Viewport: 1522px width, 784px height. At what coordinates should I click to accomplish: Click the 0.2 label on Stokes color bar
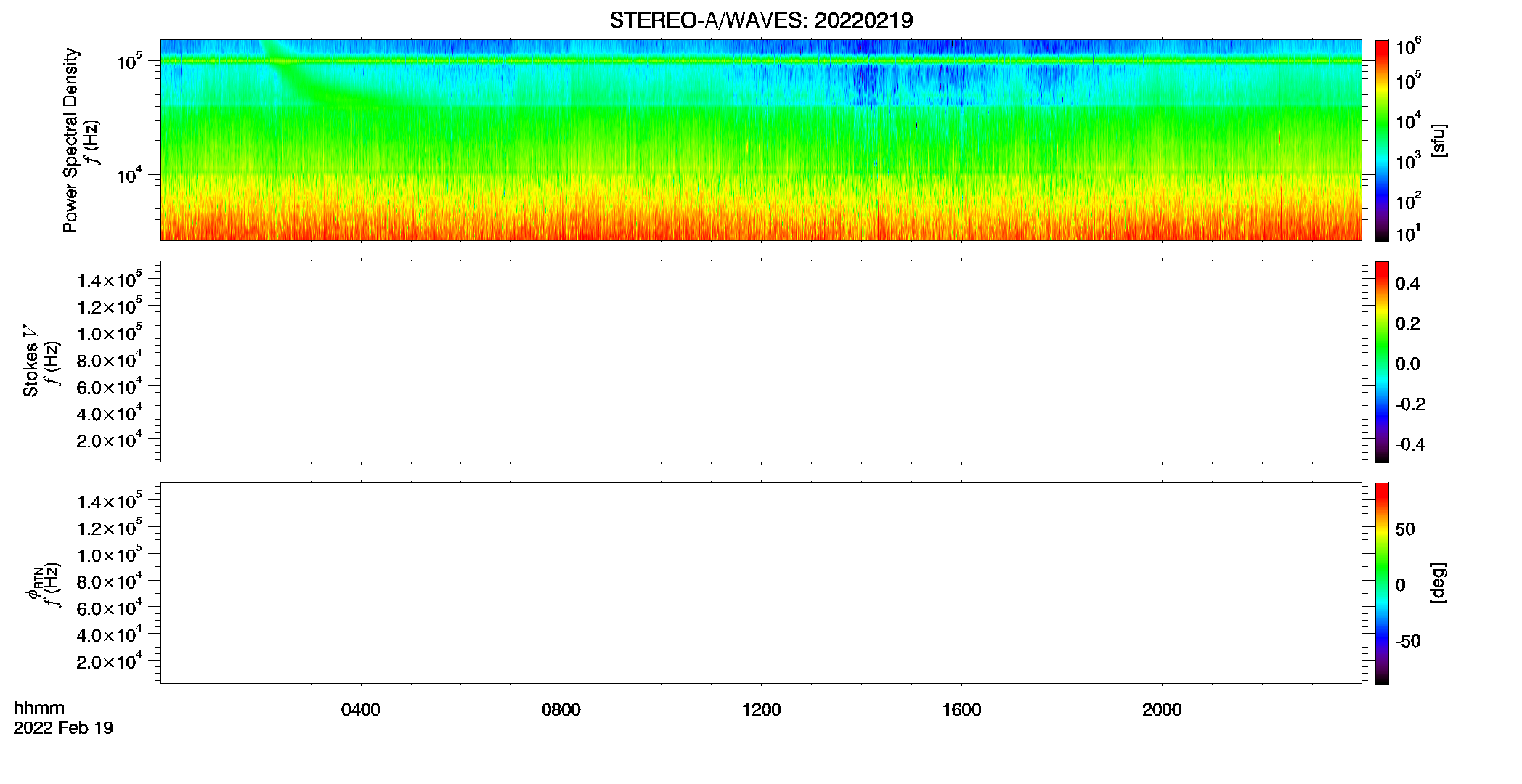(x=1407, y=324)
